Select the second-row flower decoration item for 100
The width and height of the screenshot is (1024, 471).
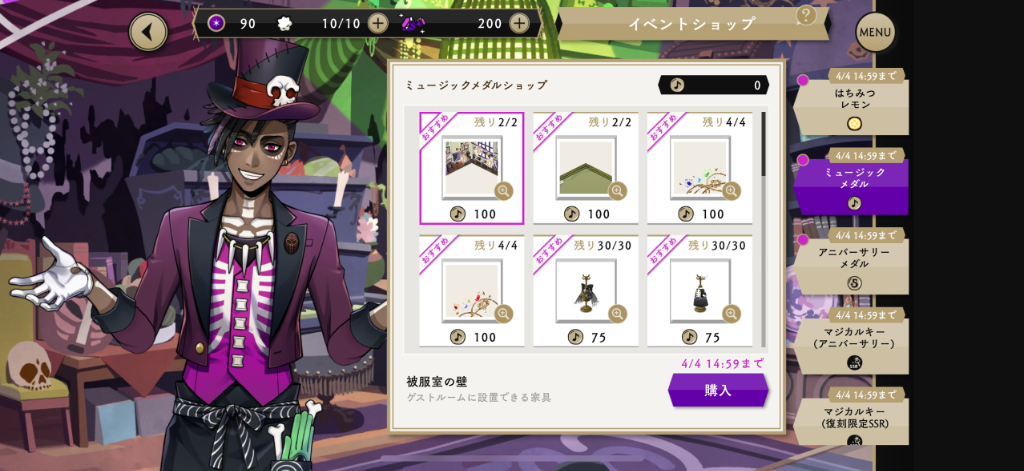pos(472,291)
